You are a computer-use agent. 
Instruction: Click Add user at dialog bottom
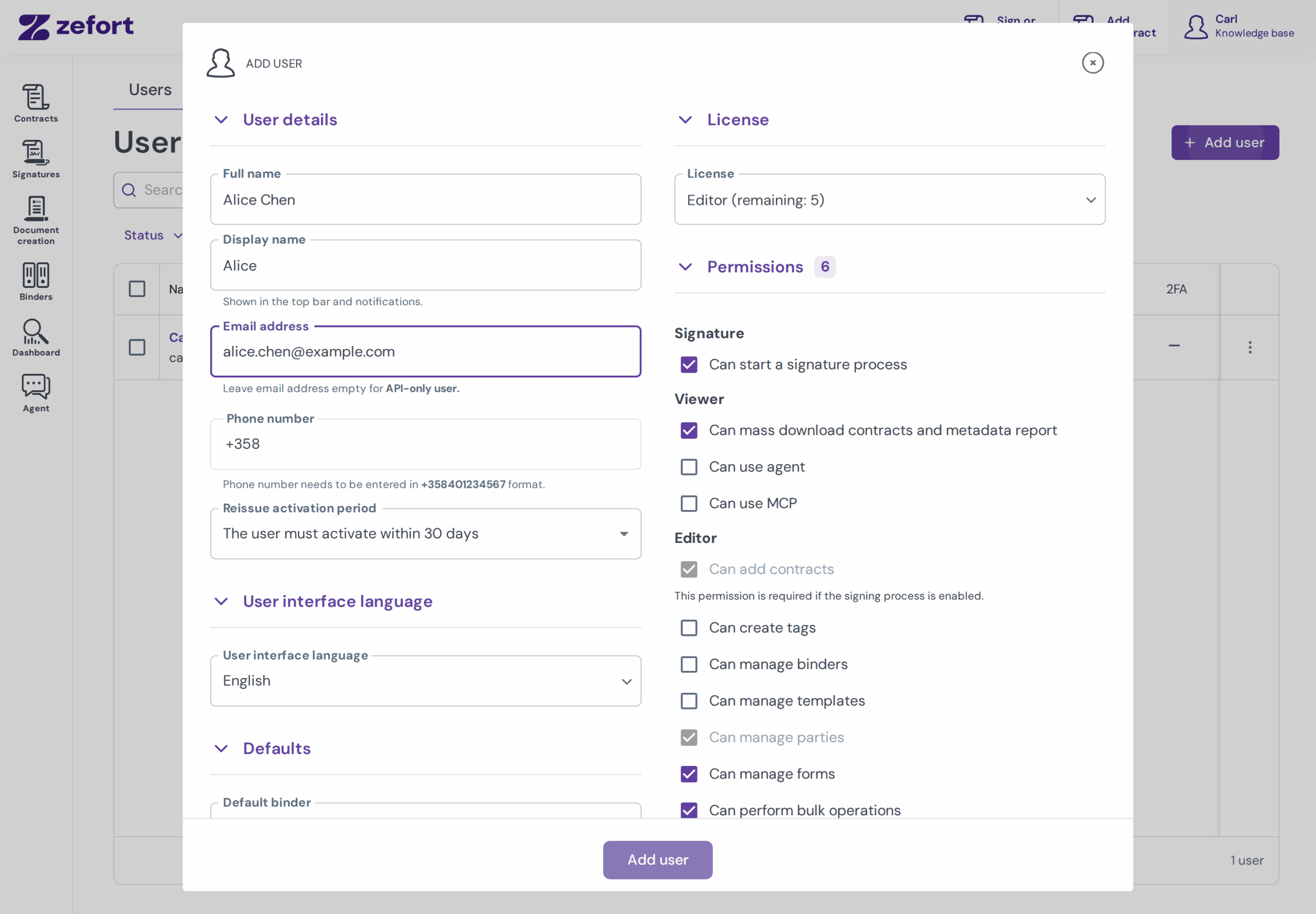click(657, 860)
